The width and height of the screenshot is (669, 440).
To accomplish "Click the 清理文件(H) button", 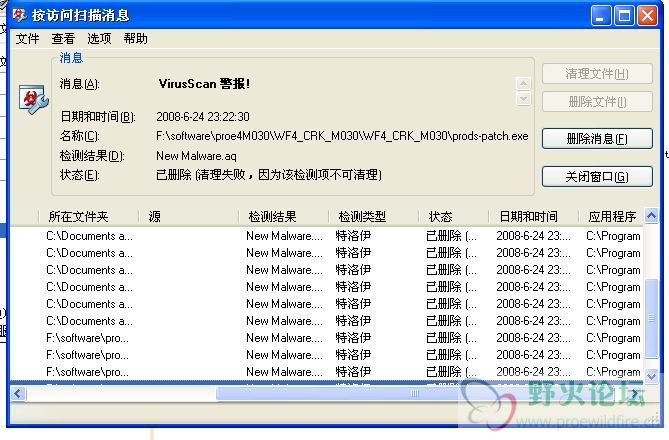I will pos(597,74).
